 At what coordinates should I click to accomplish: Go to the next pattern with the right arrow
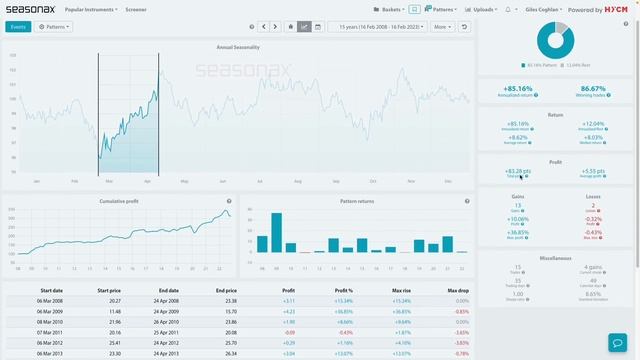[x=275, y=27]
